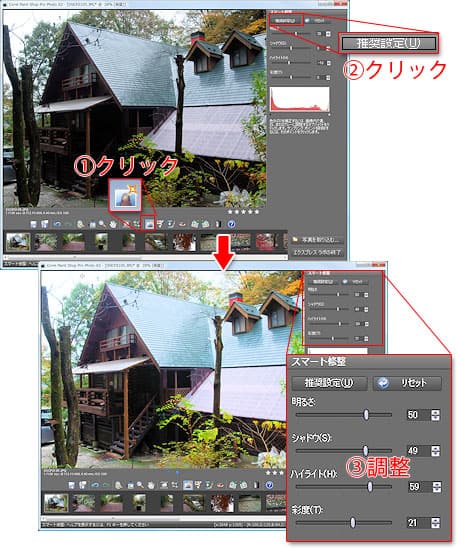Click the blue Help icon in the lower window toolbar
Viewport: 457px width, 548px height.
(269, 485)
